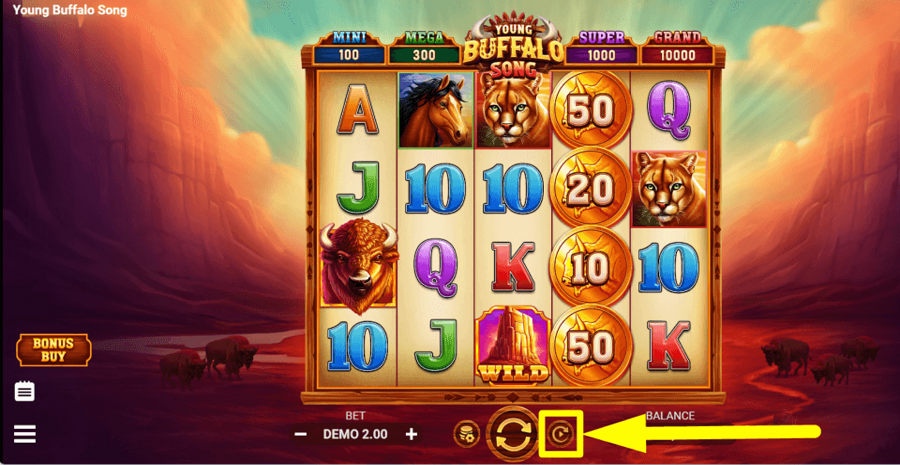
Task: Click the Young Buffalo Song logo
Action: [x=513, y=44]
